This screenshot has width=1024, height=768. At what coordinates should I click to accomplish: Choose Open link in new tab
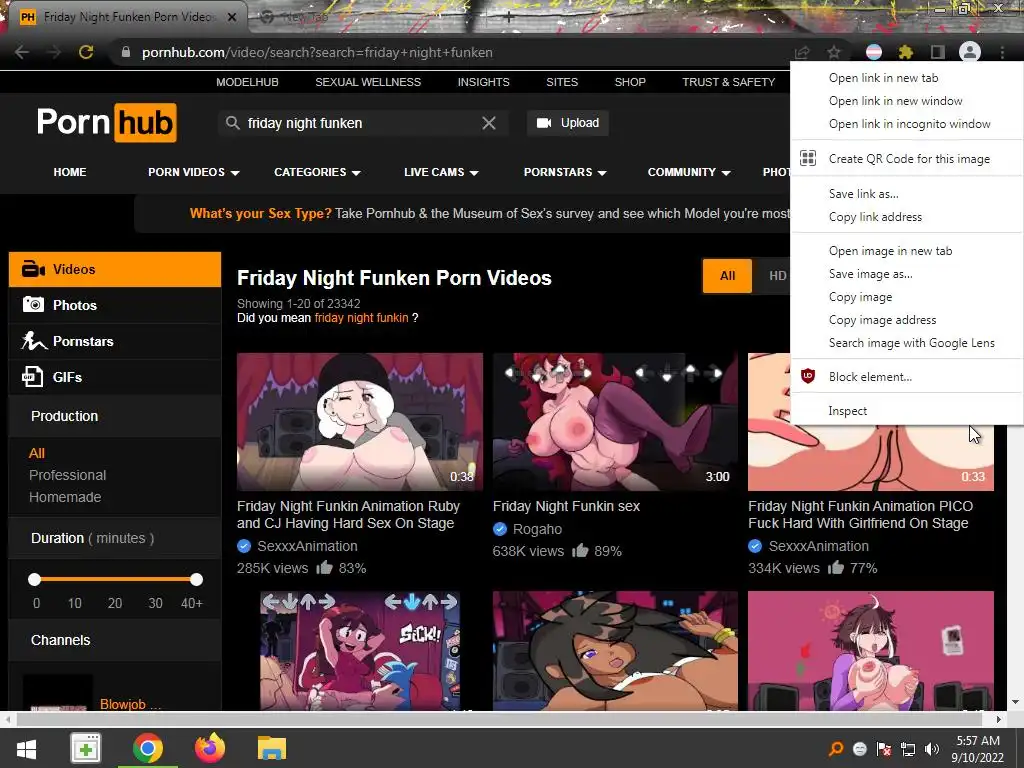point(906,78)
